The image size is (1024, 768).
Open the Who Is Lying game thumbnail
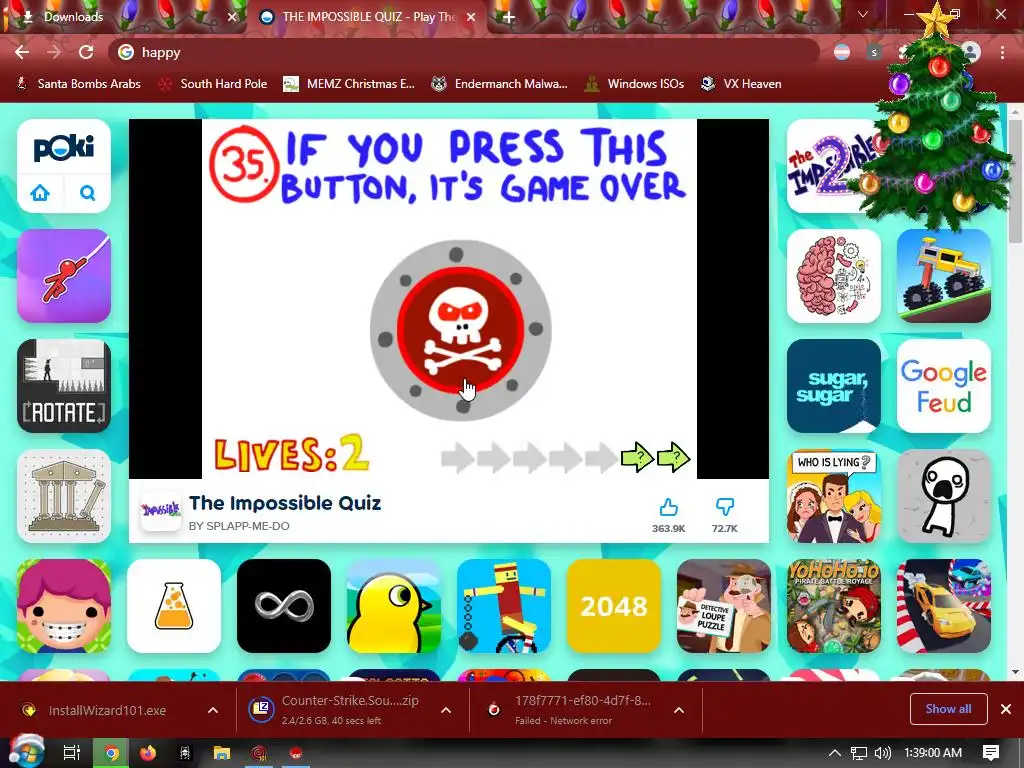point(834,496)
